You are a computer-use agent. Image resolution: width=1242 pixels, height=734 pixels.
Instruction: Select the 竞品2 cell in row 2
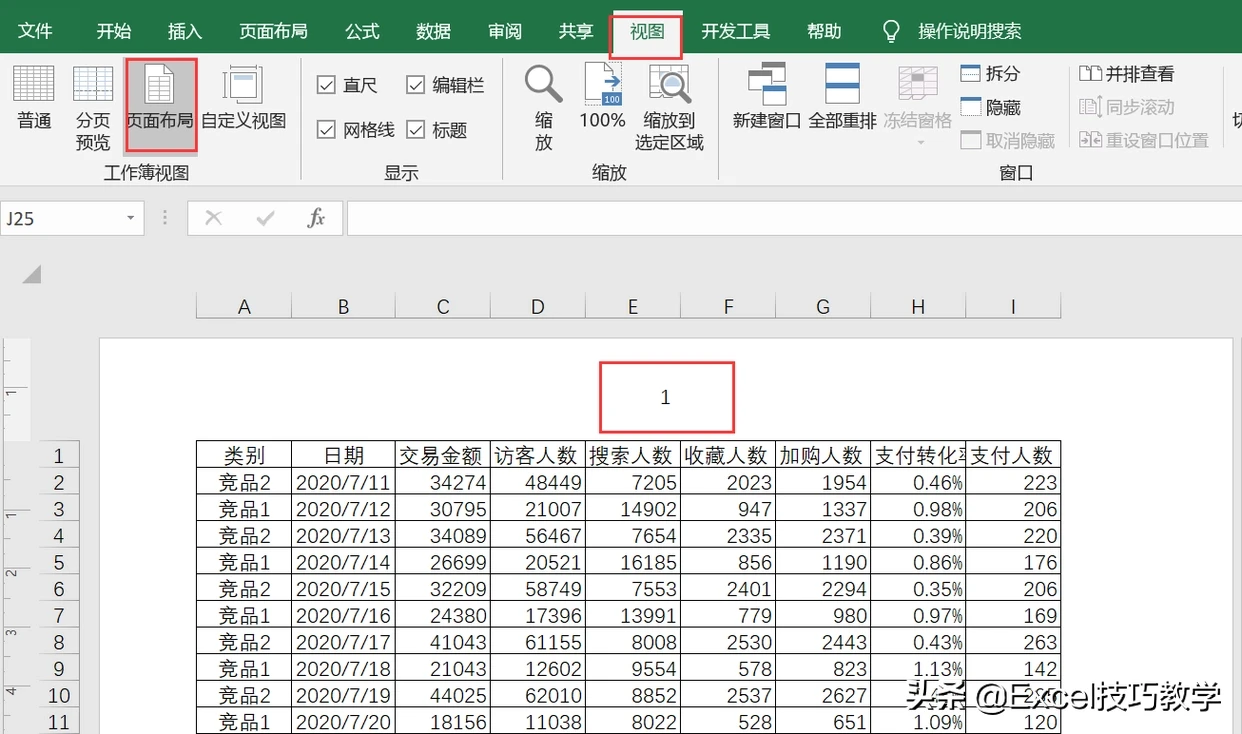244,482
